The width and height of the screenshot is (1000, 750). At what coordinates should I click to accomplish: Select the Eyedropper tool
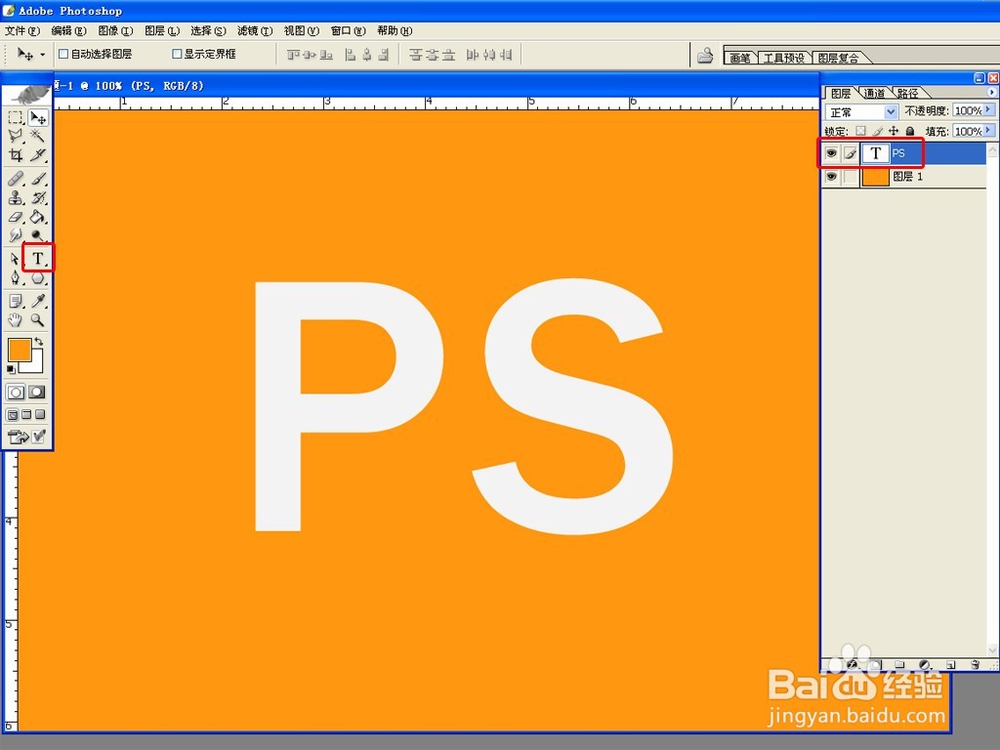[38, 301]
